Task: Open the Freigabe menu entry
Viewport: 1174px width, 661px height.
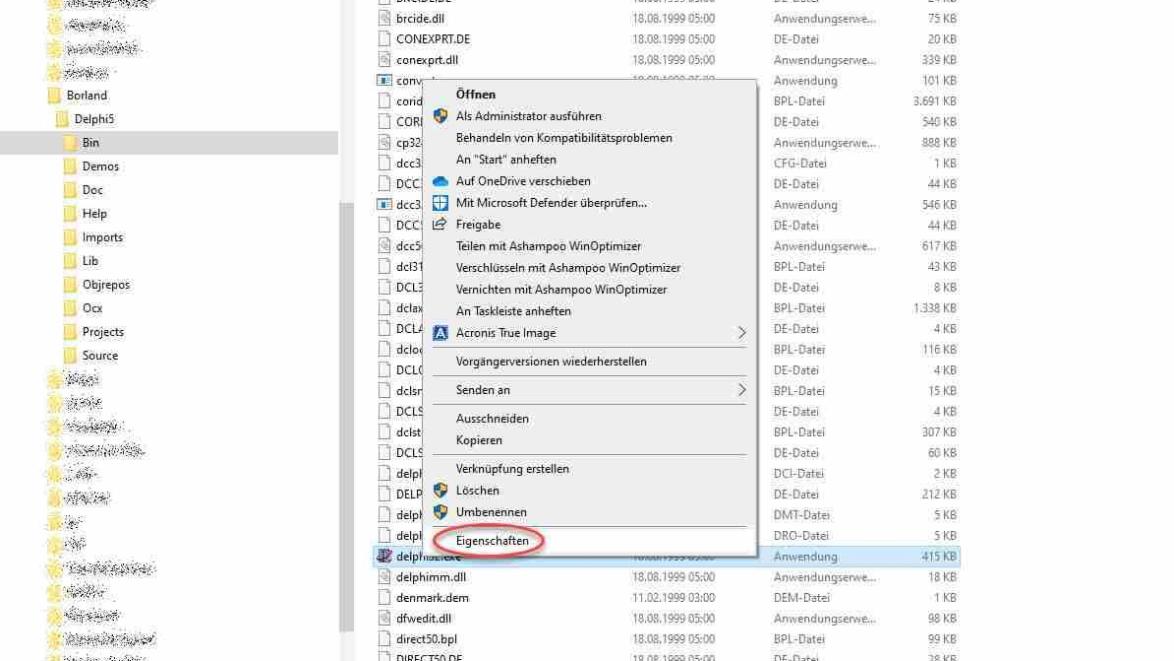Action: (x=478, y=225)
